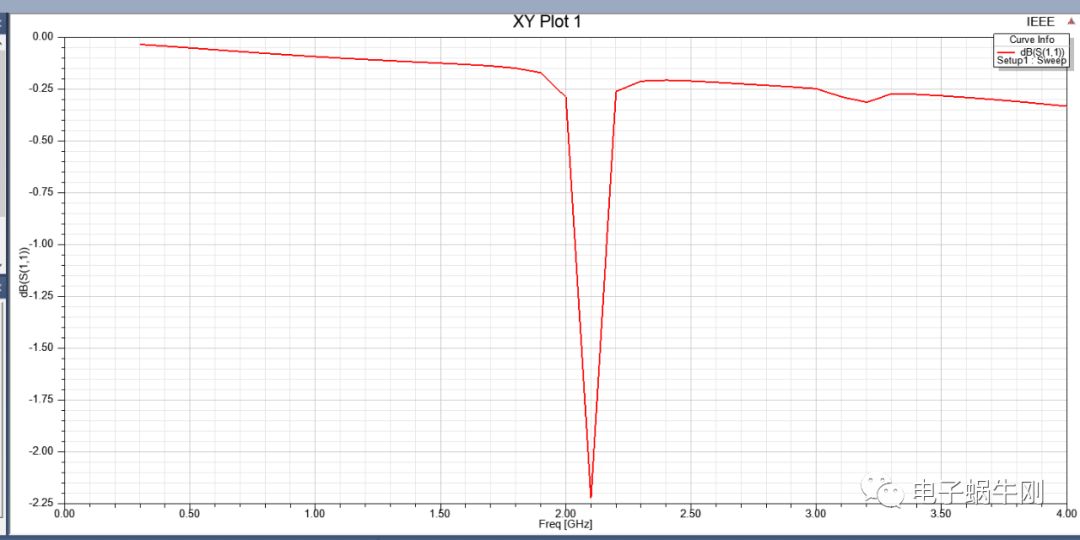Click the 3.00 tick on frequency axis
The height and width of the screenshot is (540, 1080).
[815, 513]
